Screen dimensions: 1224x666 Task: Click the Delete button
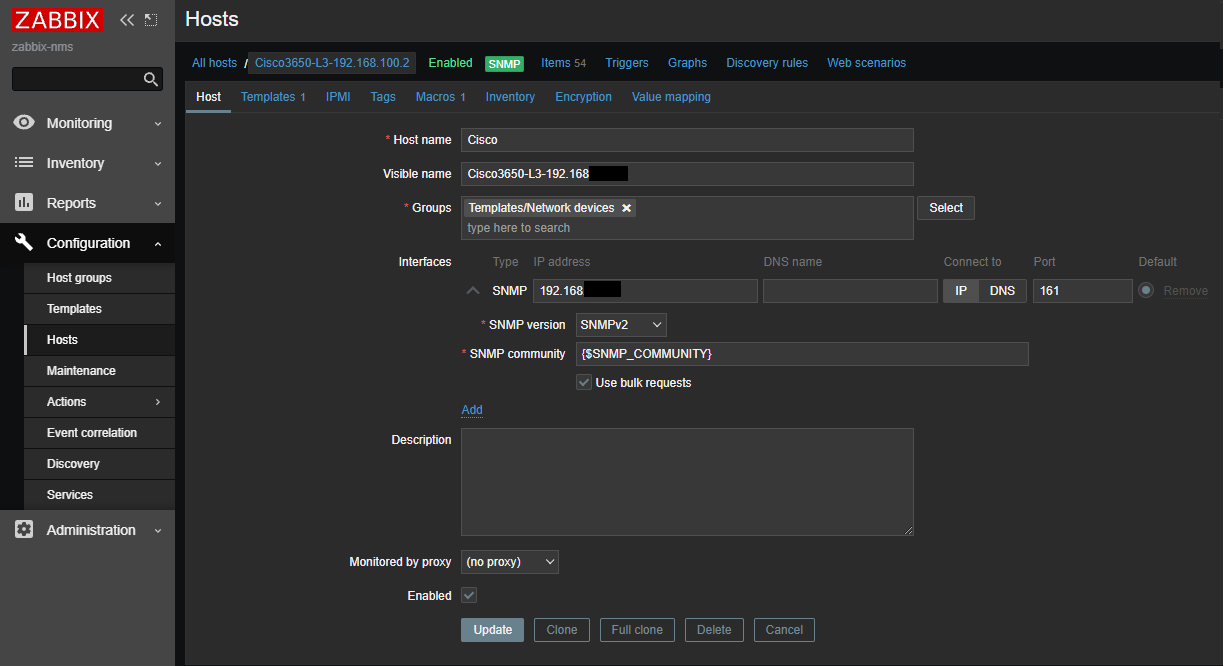point(714,630)
